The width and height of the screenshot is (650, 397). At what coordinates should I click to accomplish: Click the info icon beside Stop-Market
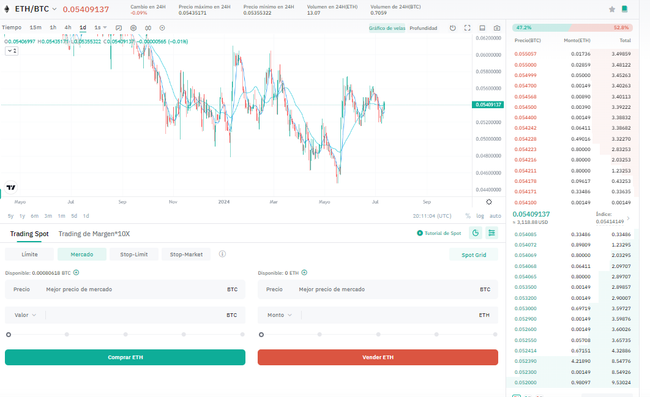click(222, 254)
